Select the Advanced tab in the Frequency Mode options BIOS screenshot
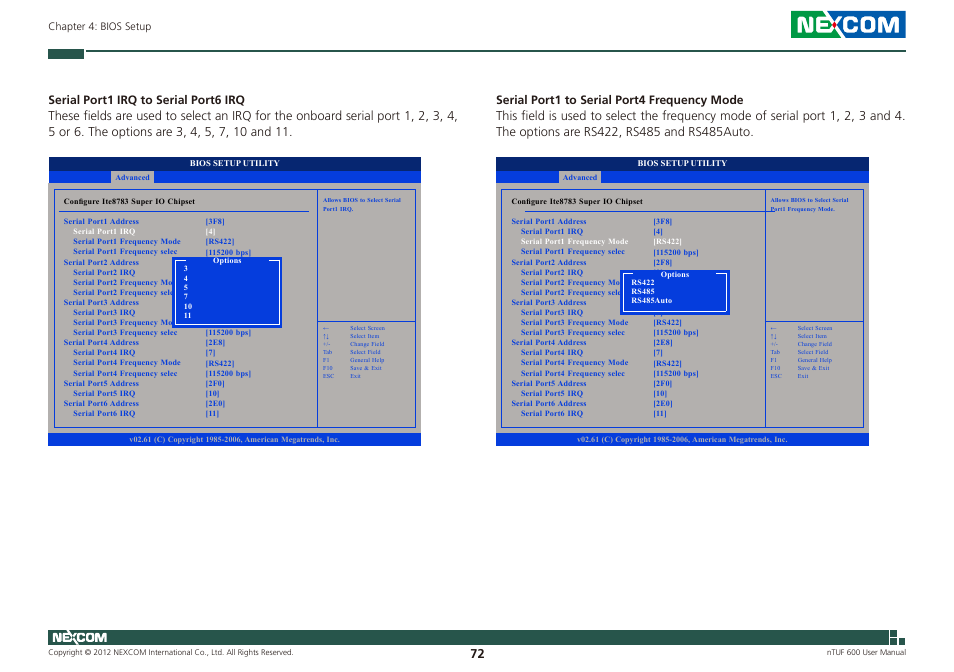Image resolution: width=954 pixels, height=672 pixels. (579, 178)
